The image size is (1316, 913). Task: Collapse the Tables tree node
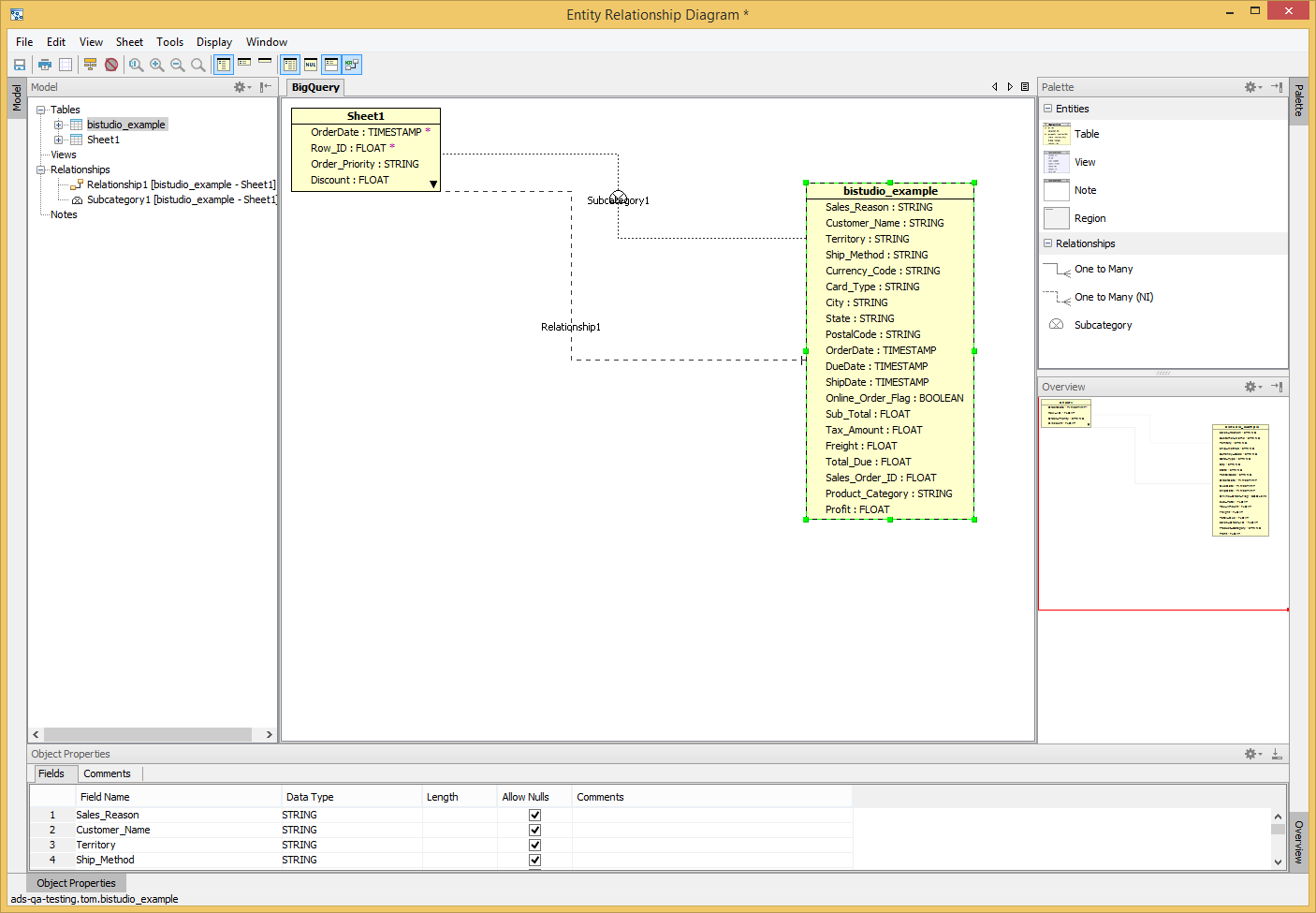(41, 110)
